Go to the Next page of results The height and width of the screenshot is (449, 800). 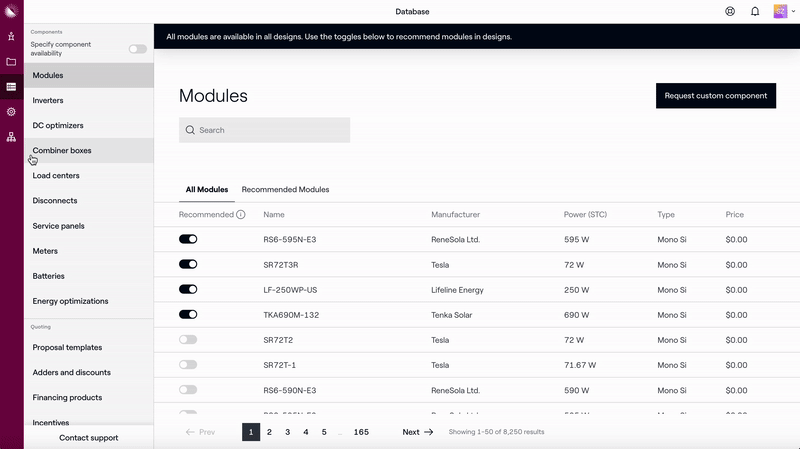point(417,432)
